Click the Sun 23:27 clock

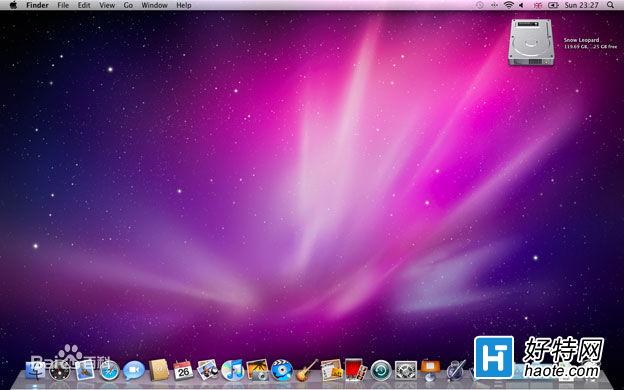(x=581, y=5)
